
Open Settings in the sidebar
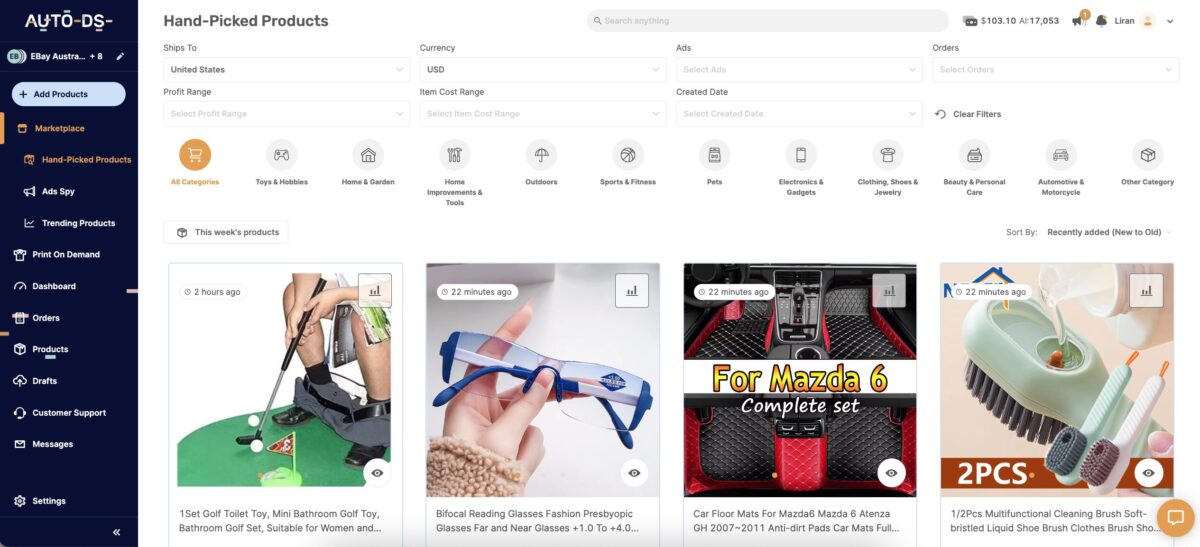(48, 501)
